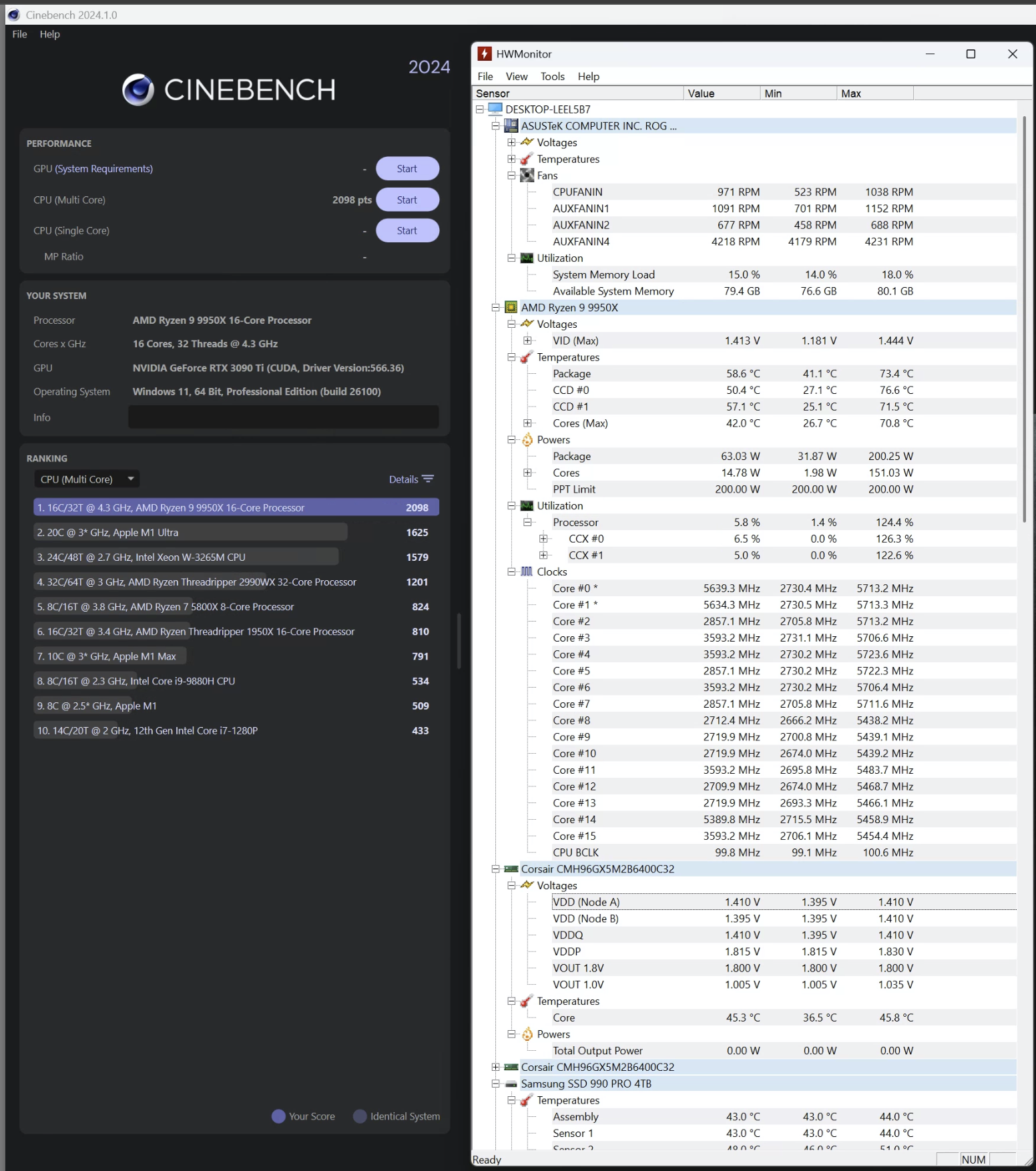Expand the VID (Max) entry

pyautogui.click(x=527, y=340)
